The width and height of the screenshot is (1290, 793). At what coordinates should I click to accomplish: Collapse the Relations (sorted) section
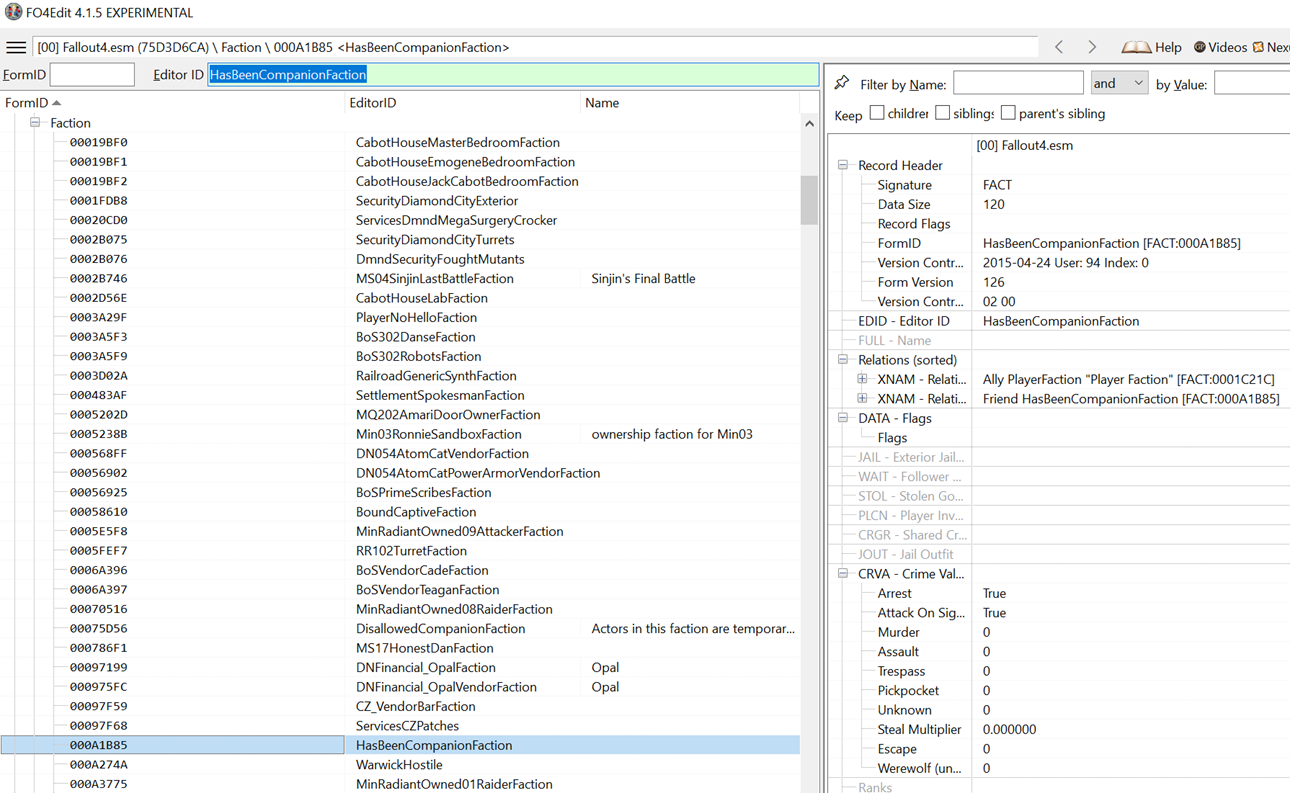[x=843, y=359]
